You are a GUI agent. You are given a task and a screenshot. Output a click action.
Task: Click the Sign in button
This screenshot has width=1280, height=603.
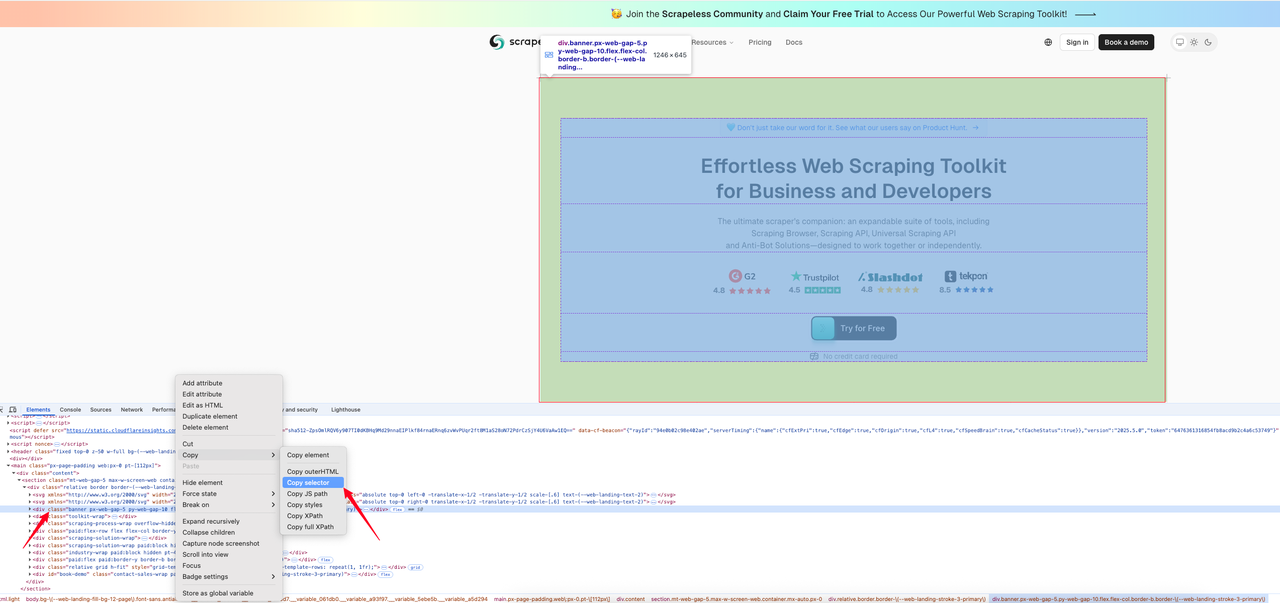tap(1077, 42)
